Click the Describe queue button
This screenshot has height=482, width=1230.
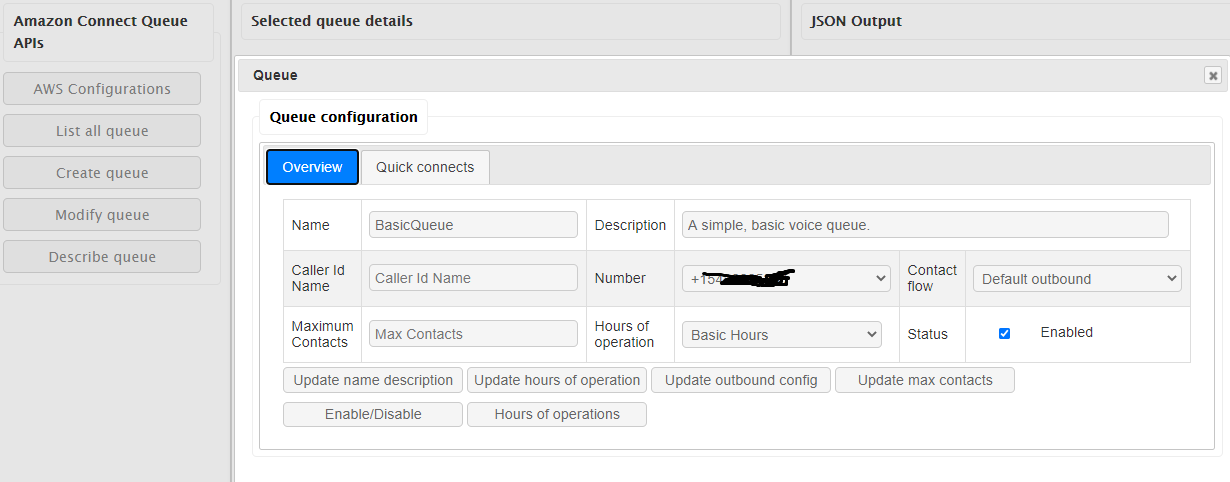[102, 257]
